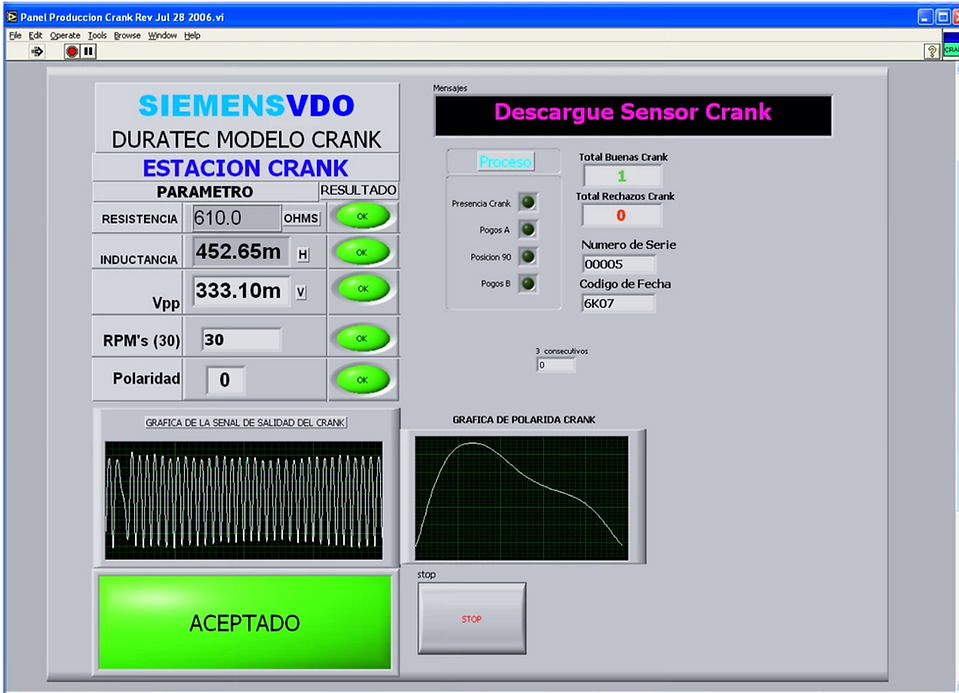Open the Browse menu

click(x=127, y=35)
